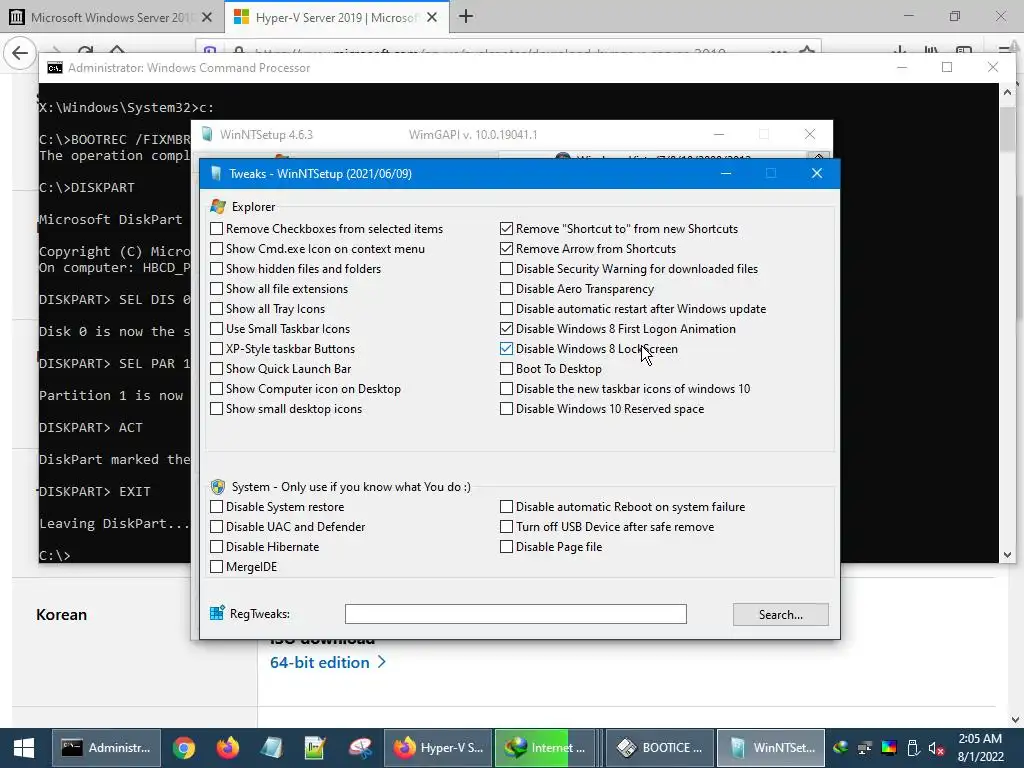Screen dimensions: 1024x768
Task: Switch to the BOOTICE taskbar button
Action: [x=658, y=748]
